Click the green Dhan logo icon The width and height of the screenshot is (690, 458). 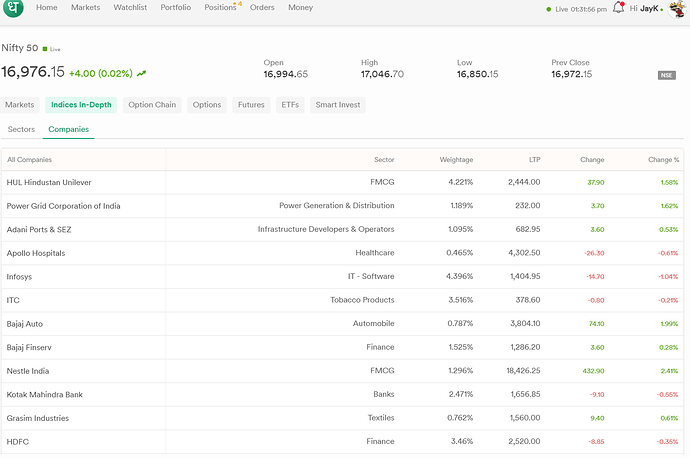pyautogui.click(x=13, y=7)
